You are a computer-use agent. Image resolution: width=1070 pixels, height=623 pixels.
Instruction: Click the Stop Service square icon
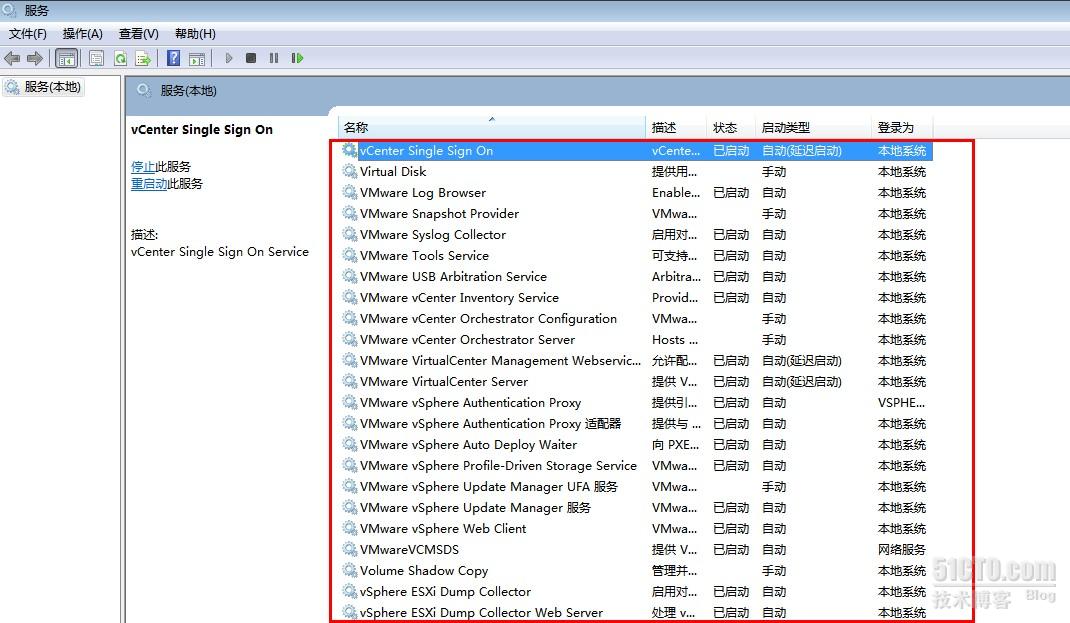(251, 58)
